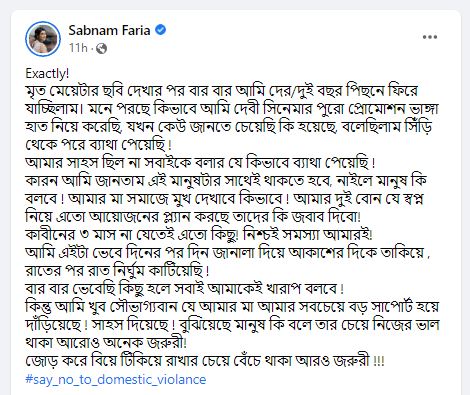Click the line starting with আমার সাহস ছিল না

pyautogui.click(x=200, y=163)
